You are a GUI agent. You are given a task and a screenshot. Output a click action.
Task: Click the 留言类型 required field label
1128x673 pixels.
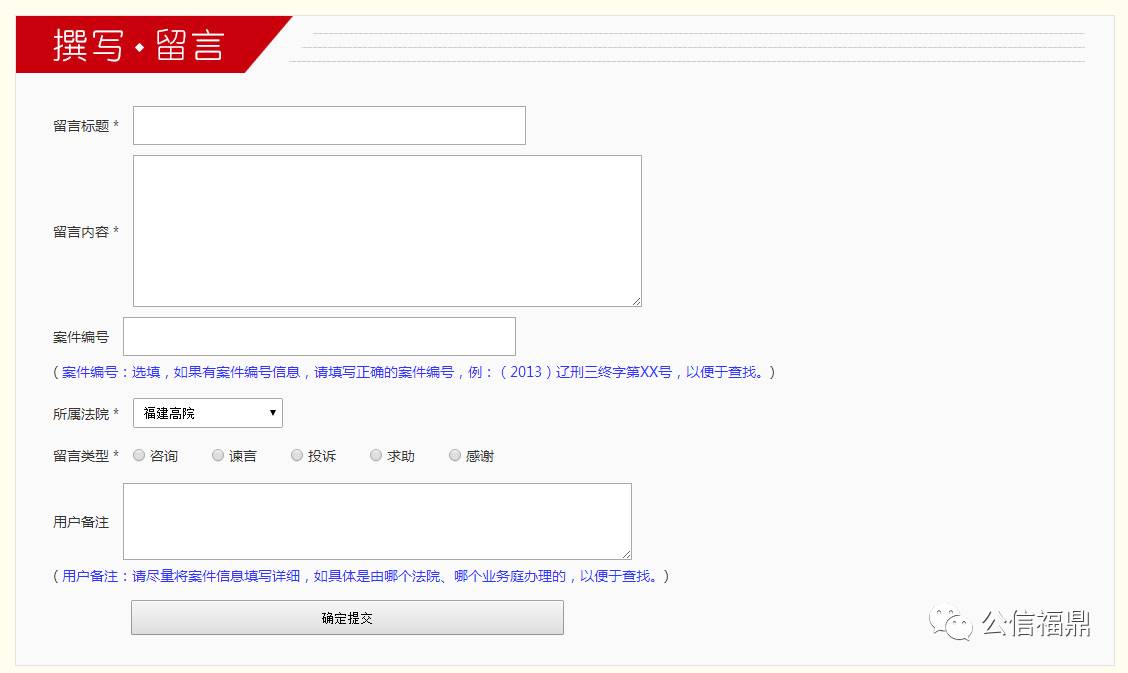click(x=81, y=455)
